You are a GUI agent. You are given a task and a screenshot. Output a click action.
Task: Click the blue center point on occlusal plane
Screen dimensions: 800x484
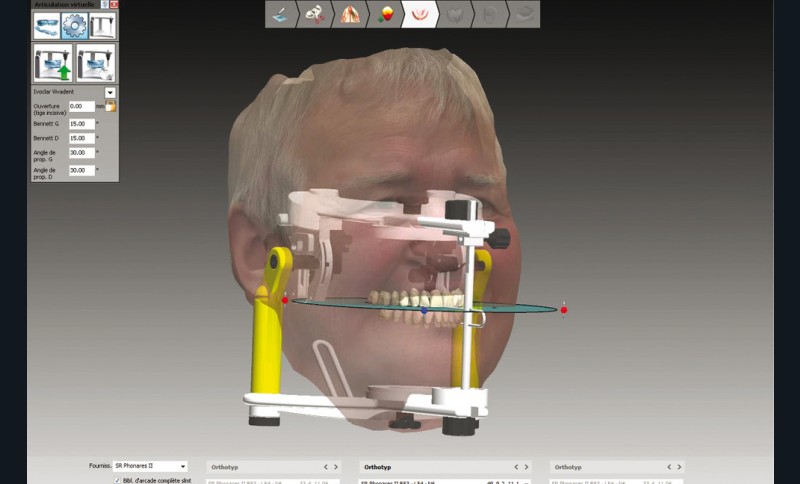[x=424, y=311]
